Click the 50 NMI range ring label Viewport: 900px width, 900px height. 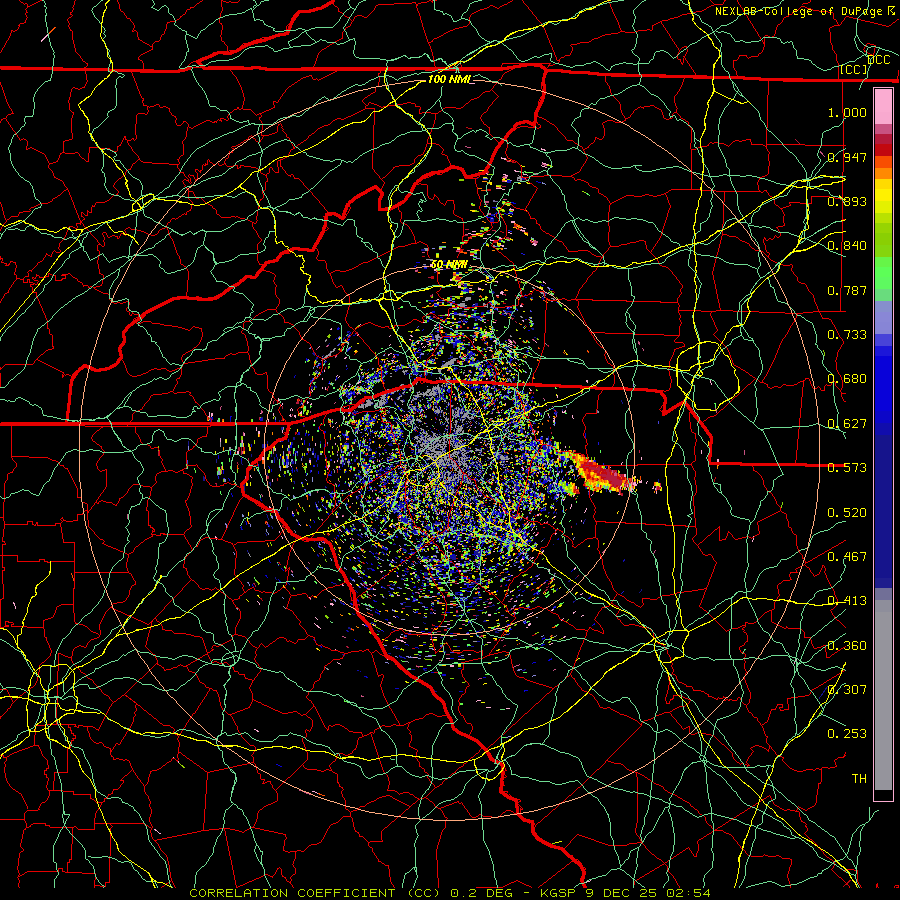(449, 265)
